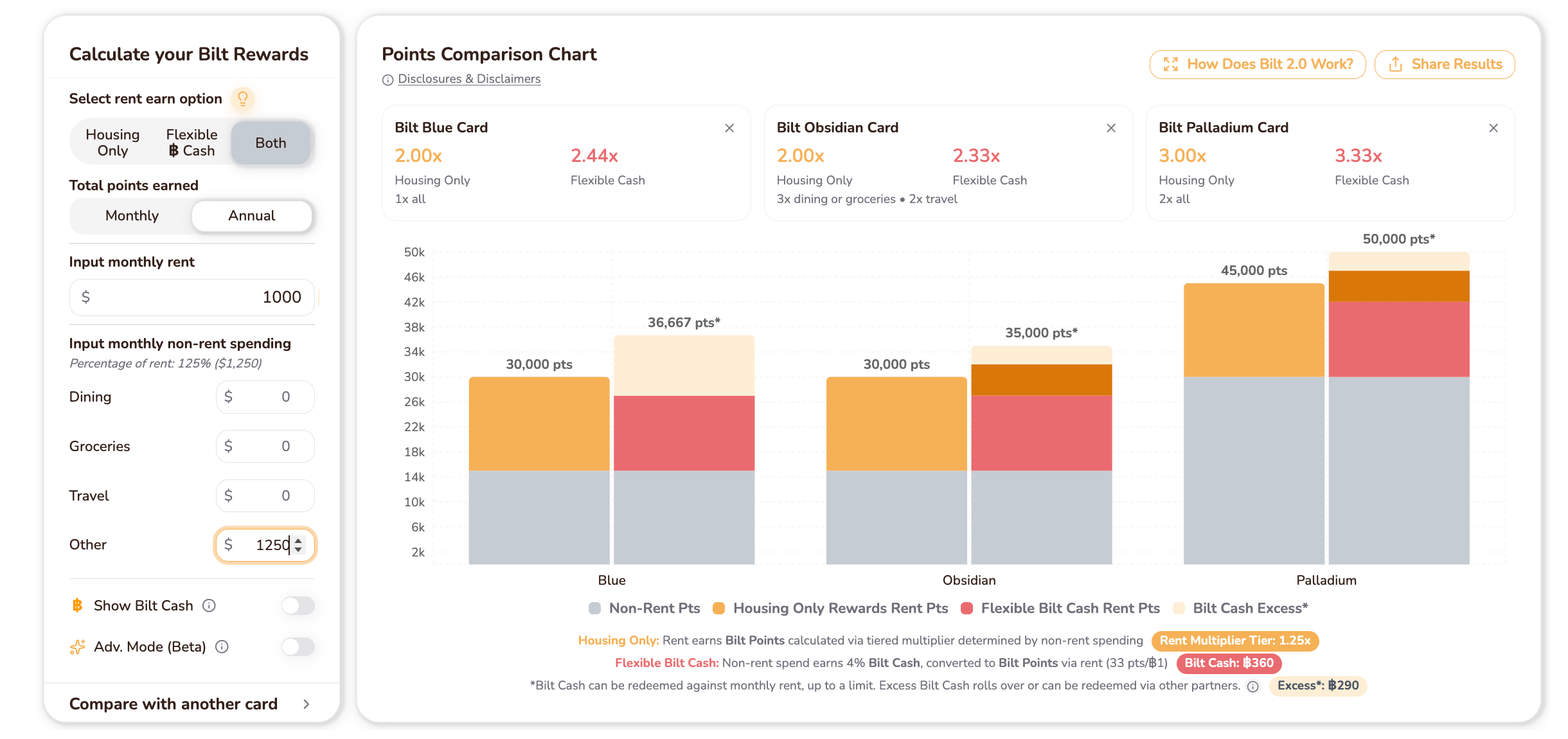The height and width of the screenshot is (739, 1568).
Task: Click the lightbulb hint icon
Action: [243, 98]
